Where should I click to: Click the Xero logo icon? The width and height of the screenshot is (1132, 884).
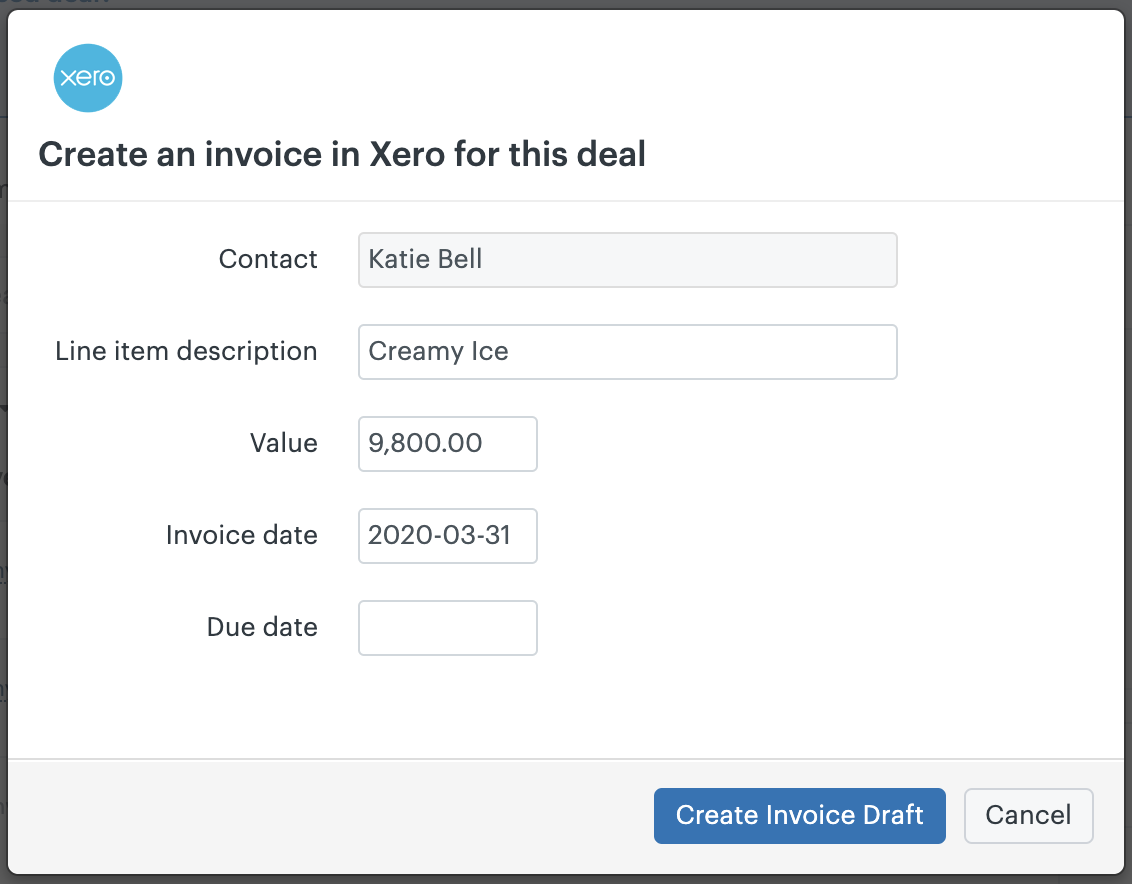click(88, 78)
